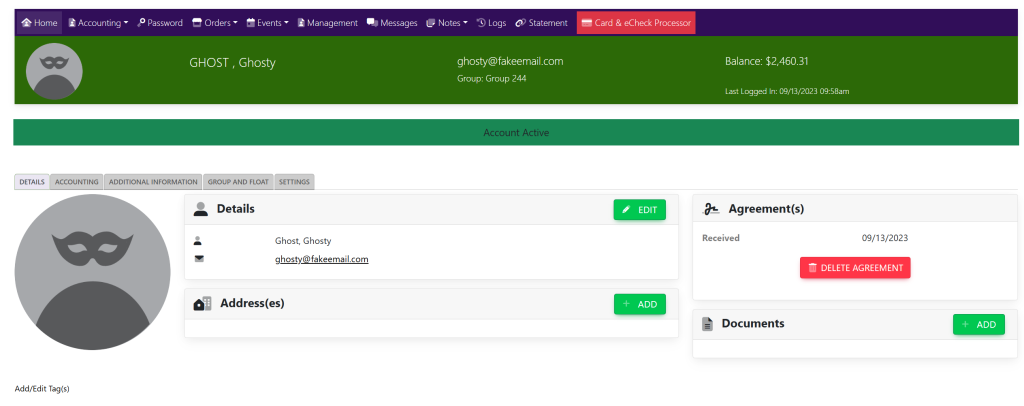The width and height of the screenshot is (1024, 406).
Task: Click the Password key icon
Action: [x=141, y=23]
